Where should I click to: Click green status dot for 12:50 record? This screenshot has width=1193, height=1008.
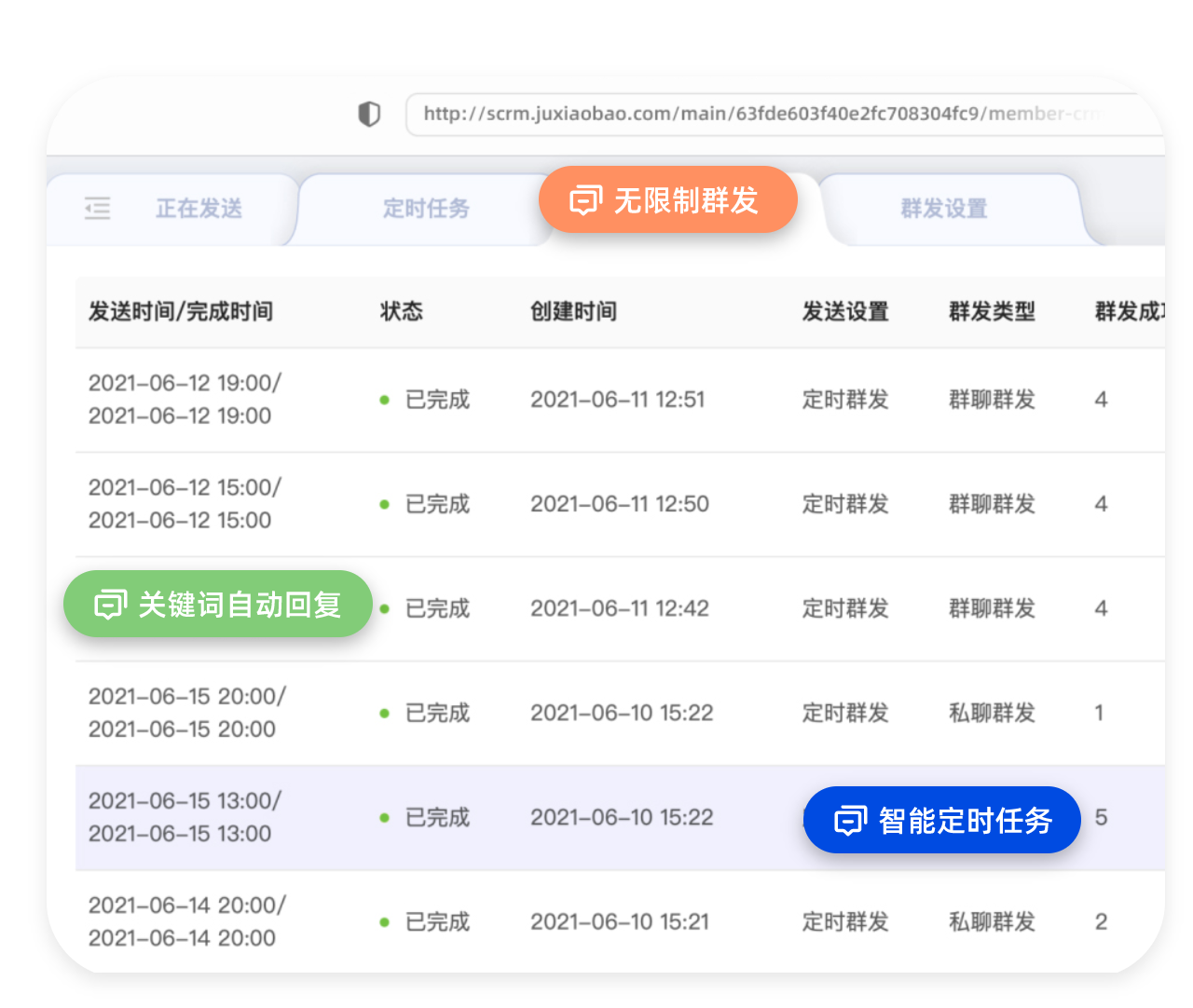point(384,505)
